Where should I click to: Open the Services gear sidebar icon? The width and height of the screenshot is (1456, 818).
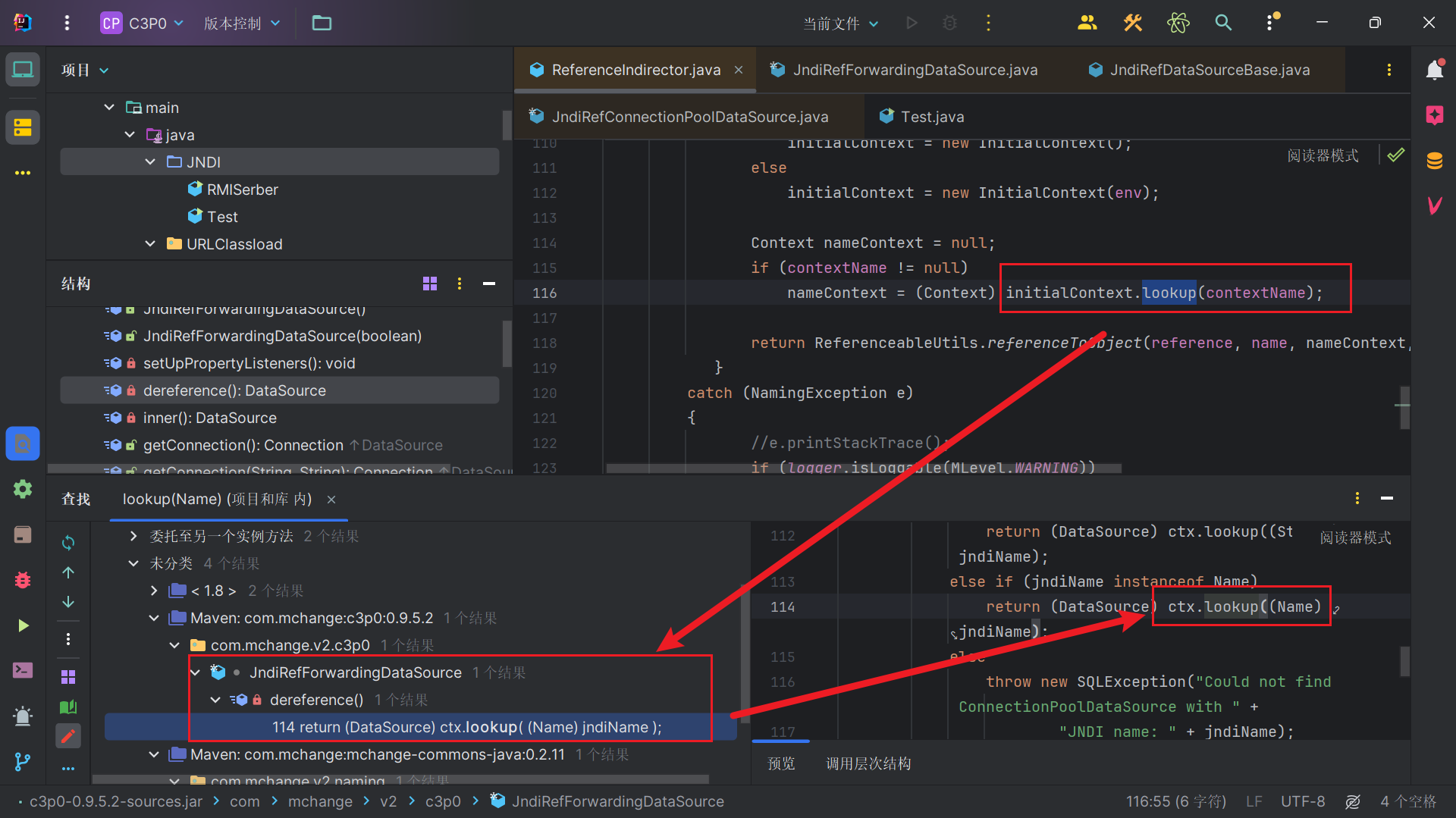click(x=23, y=489)
